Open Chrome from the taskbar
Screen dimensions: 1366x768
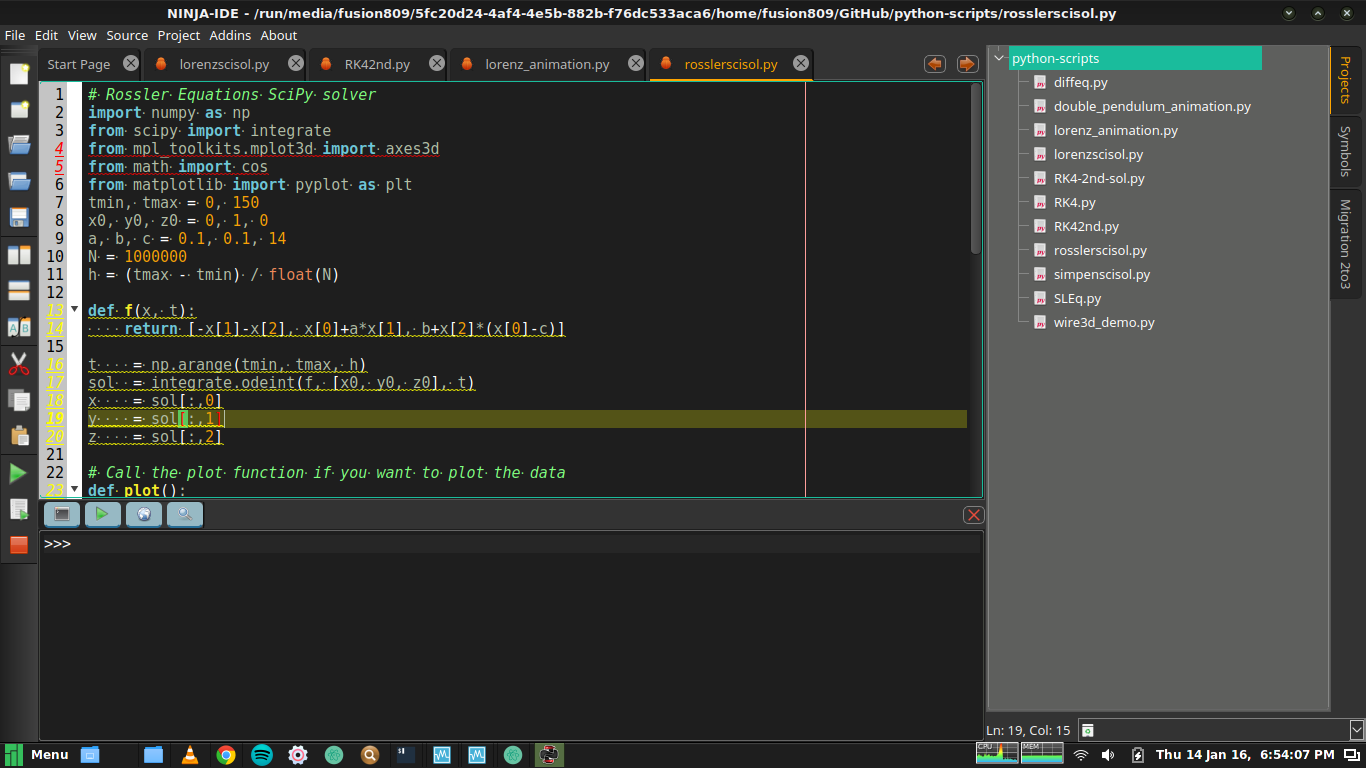(x=226, y=755)
